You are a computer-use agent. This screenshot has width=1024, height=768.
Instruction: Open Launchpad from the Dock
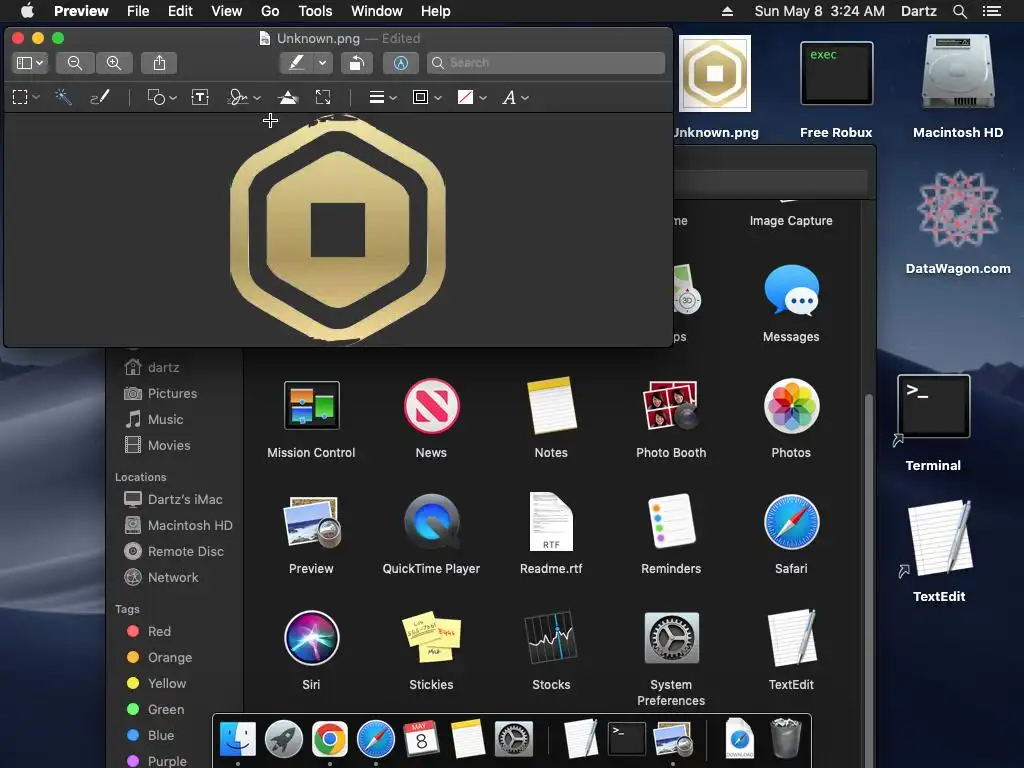point(283,739)
